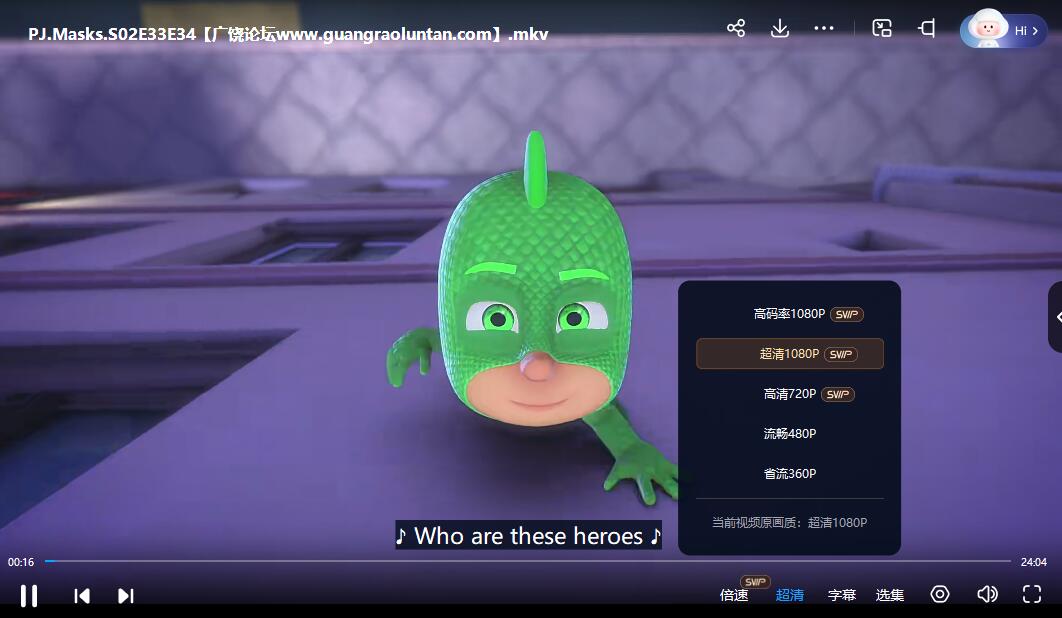Image resolution: width=1062 pixels, height=618 pixels.
Task: Click the circular settings icon in control bar
Action: click(940, 594)
